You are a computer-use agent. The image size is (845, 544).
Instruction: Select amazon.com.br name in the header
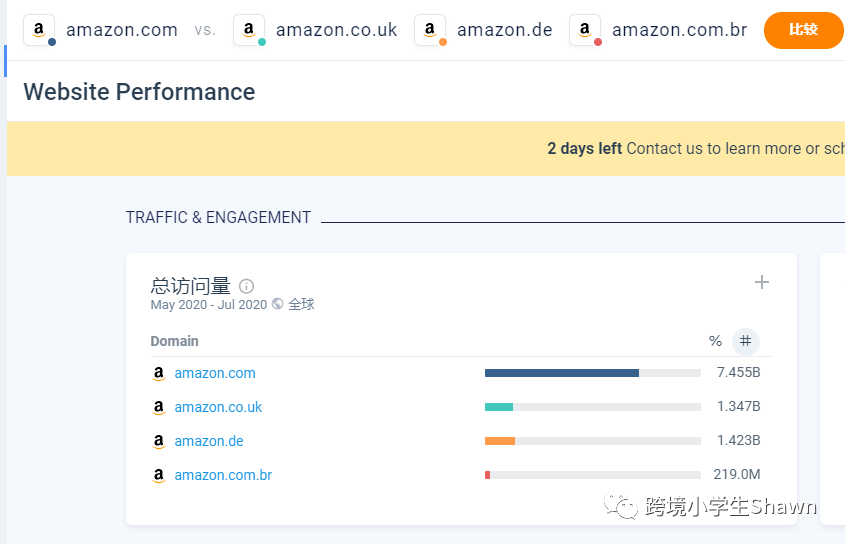point(679,30)
